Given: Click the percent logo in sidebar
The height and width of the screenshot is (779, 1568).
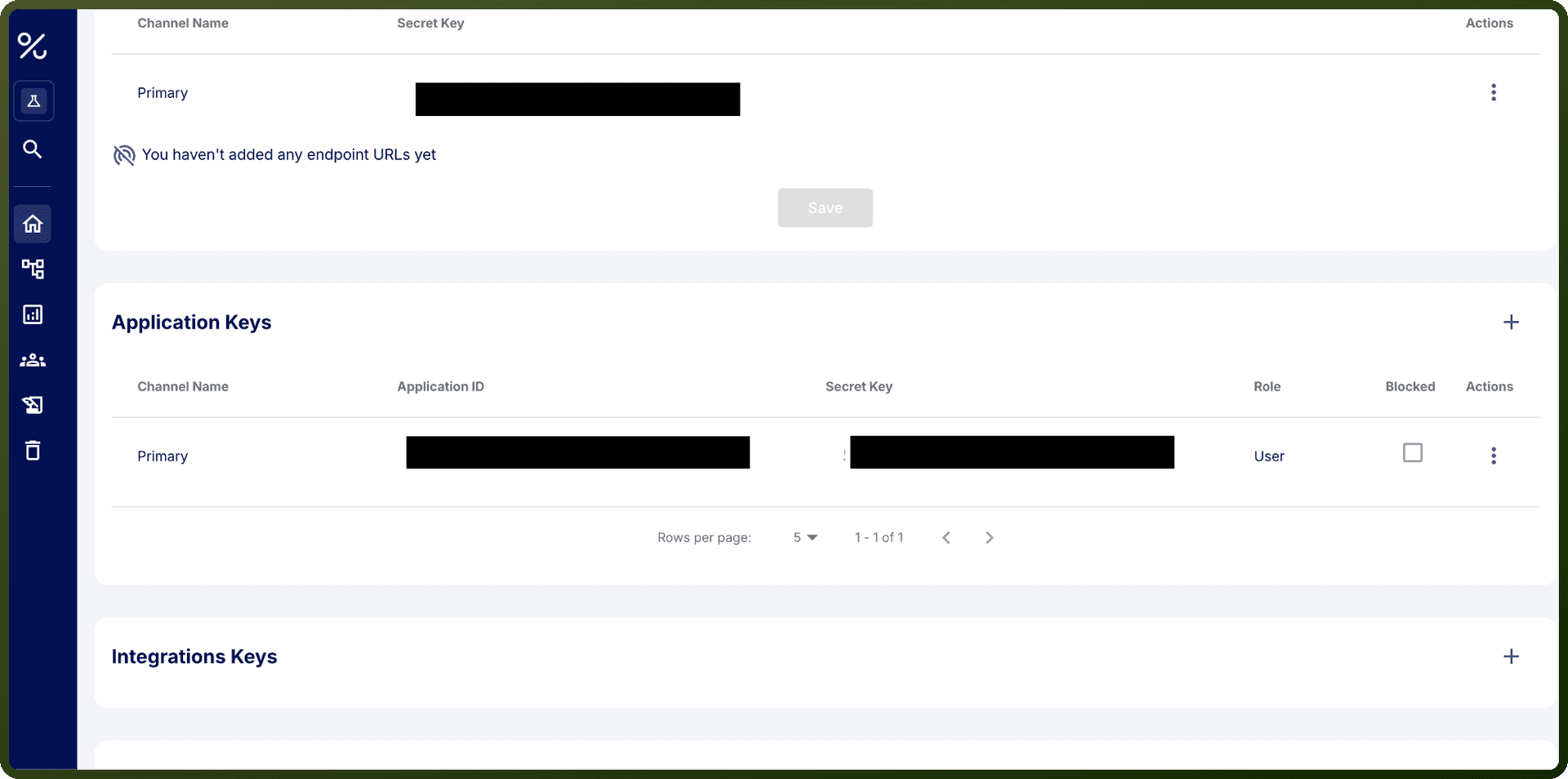Looking at the screenshot, I should pos(33,47).
